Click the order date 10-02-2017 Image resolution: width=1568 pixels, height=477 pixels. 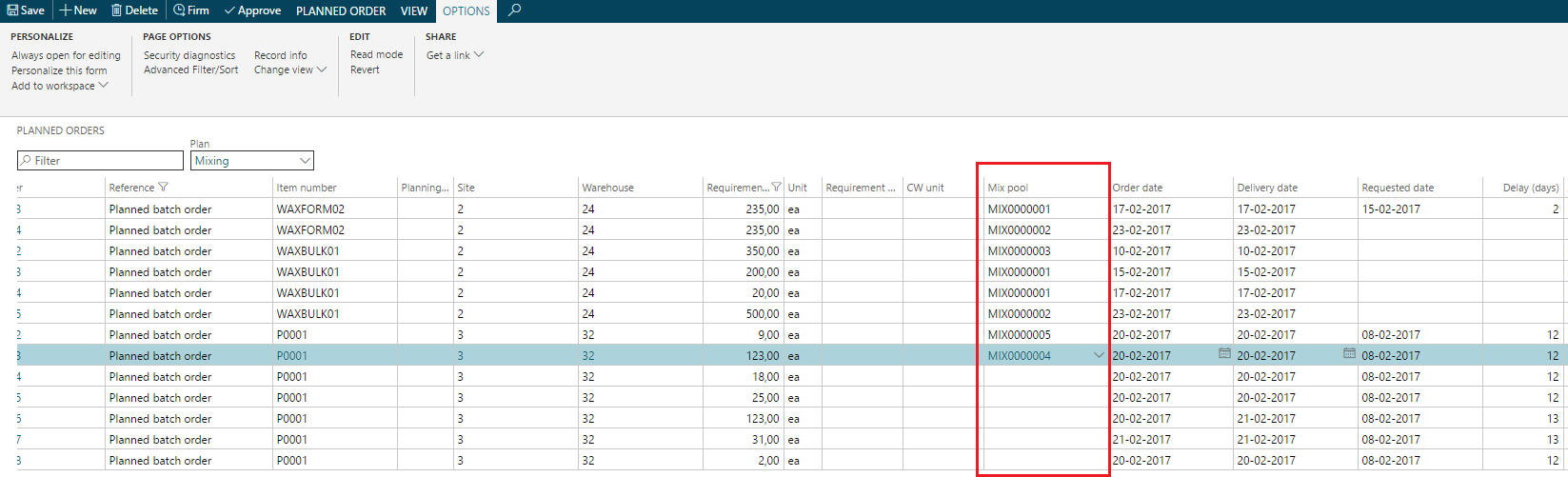[x=1141, y=250]
